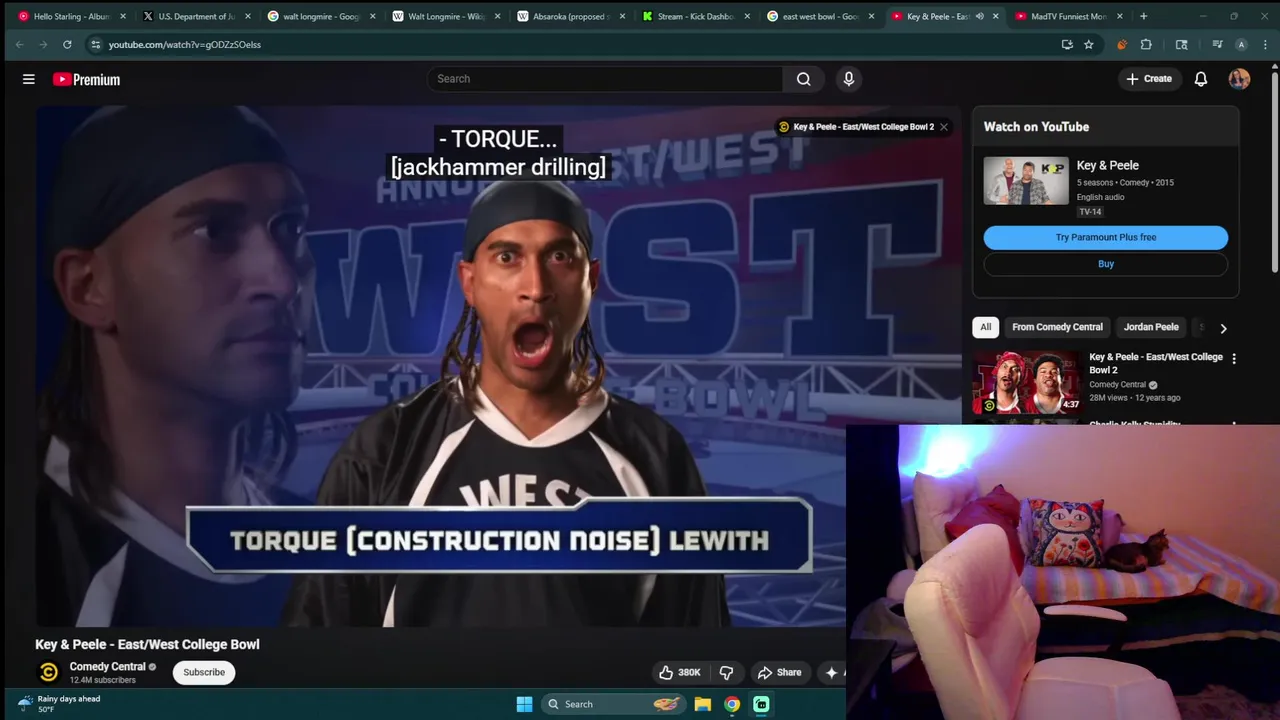
Task: Click the YouTube search magnifier button
Action: pos(803,79)
